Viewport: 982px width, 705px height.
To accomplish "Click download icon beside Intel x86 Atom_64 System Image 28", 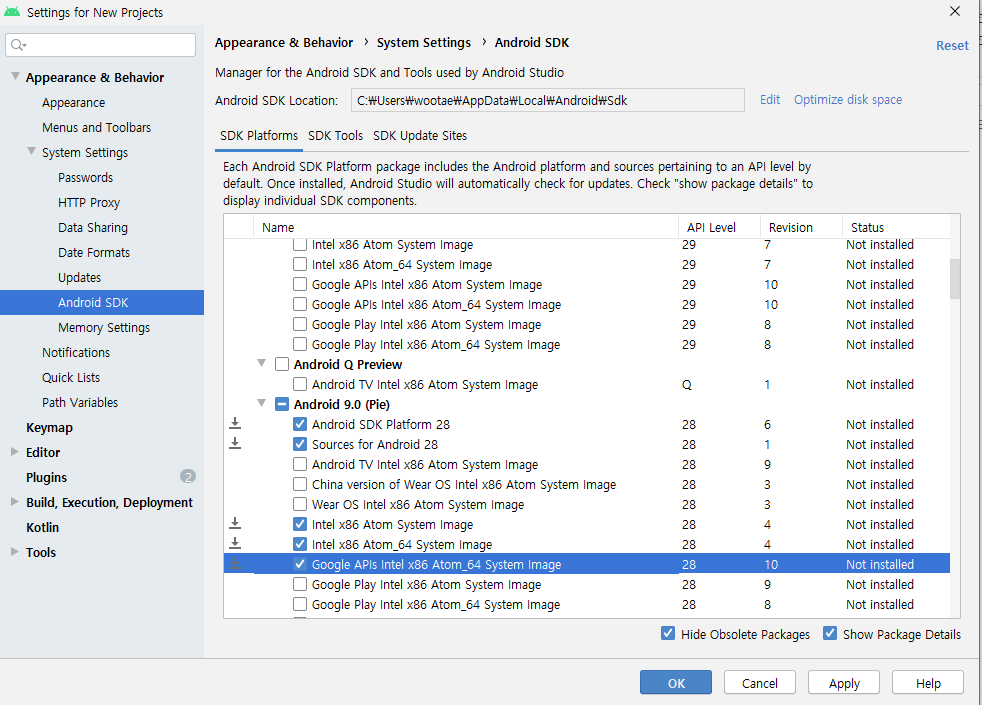I will pos(235,543).
